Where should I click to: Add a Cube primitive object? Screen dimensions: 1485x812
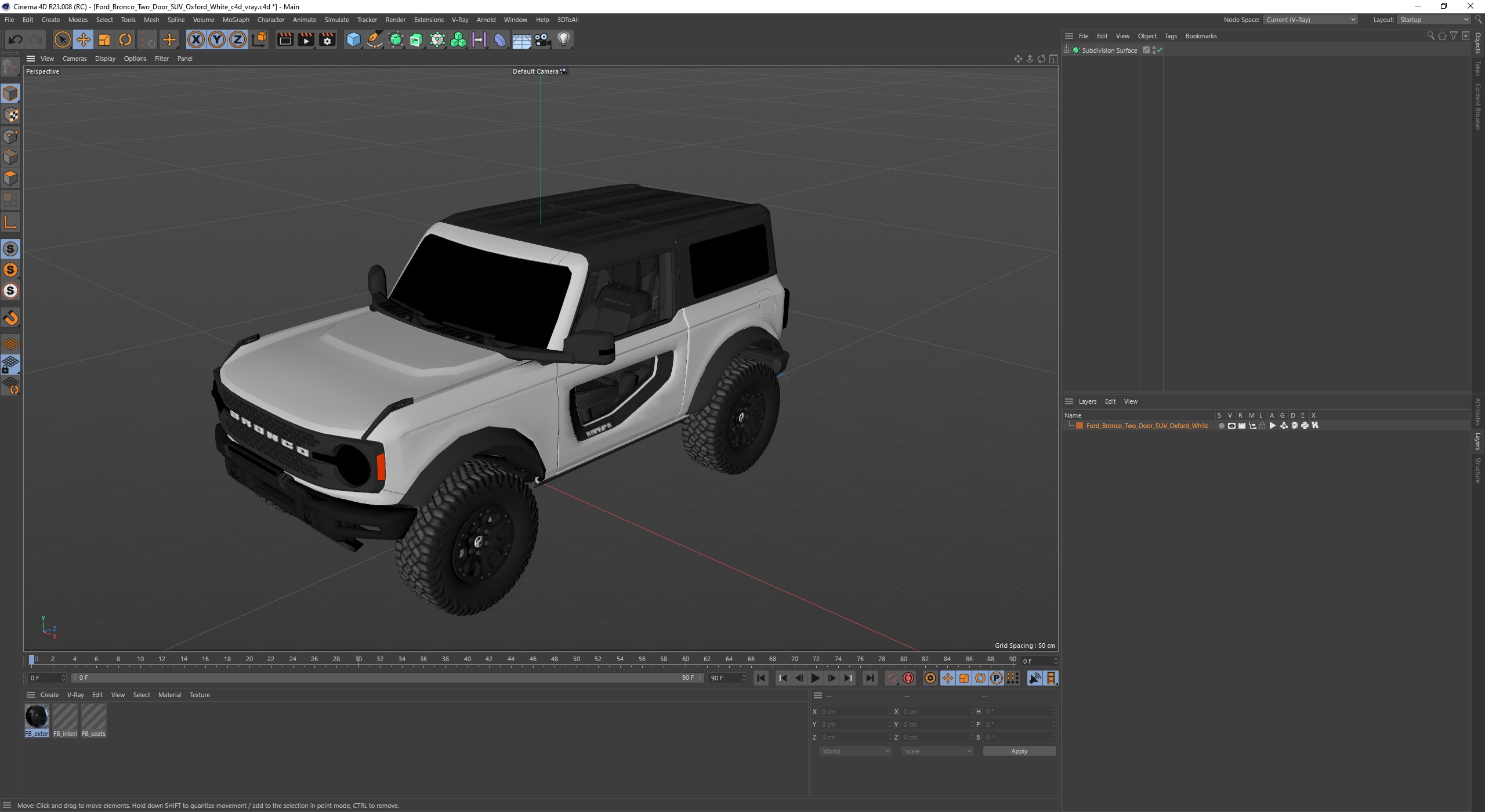(x=353, y=39)
